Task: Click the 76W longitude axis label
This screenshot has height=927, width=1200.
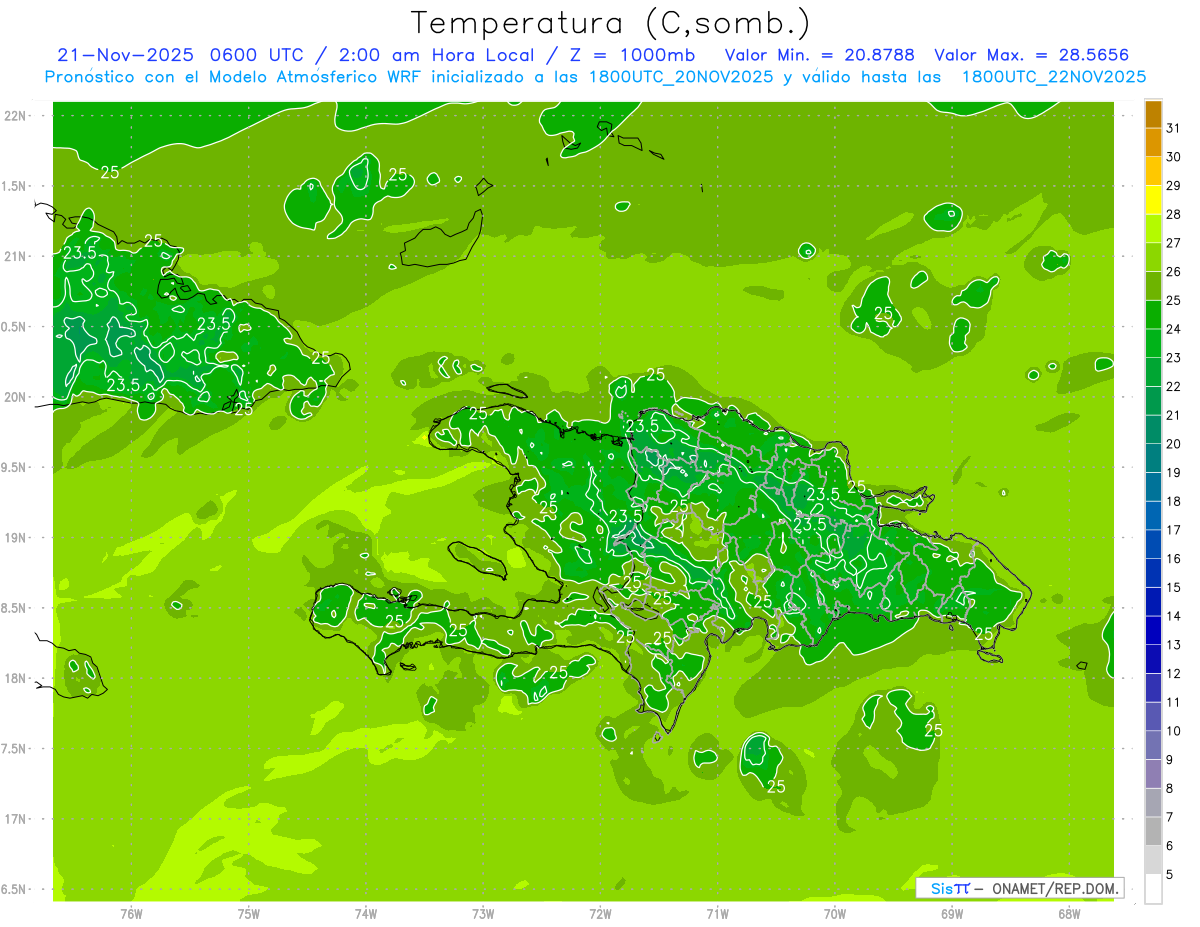Action: point(131,913)
